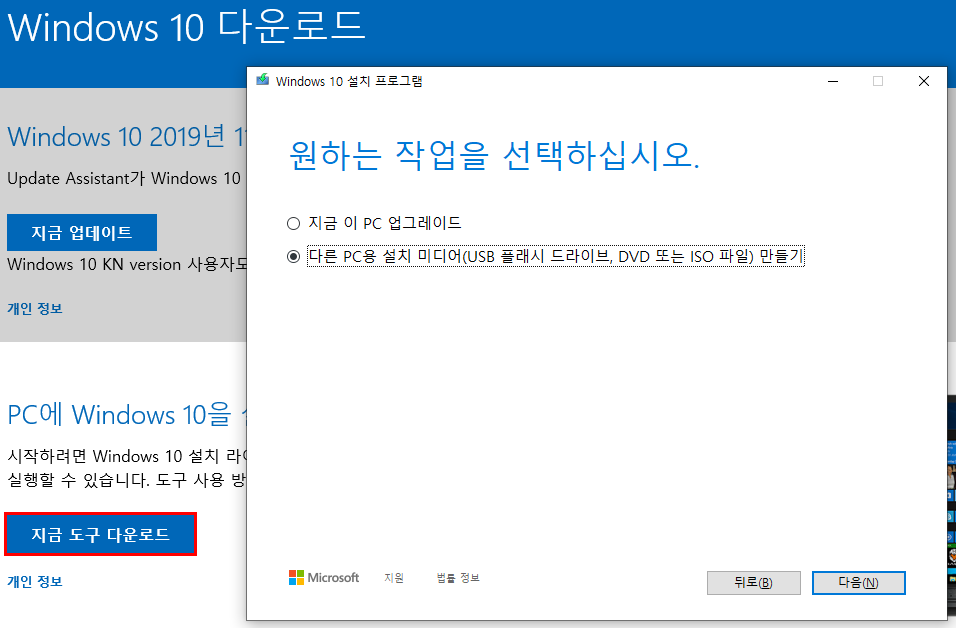Click the Microsoft logo in setup dialog
The width and height of the screenshot is (956, 628).
(324, 577)
